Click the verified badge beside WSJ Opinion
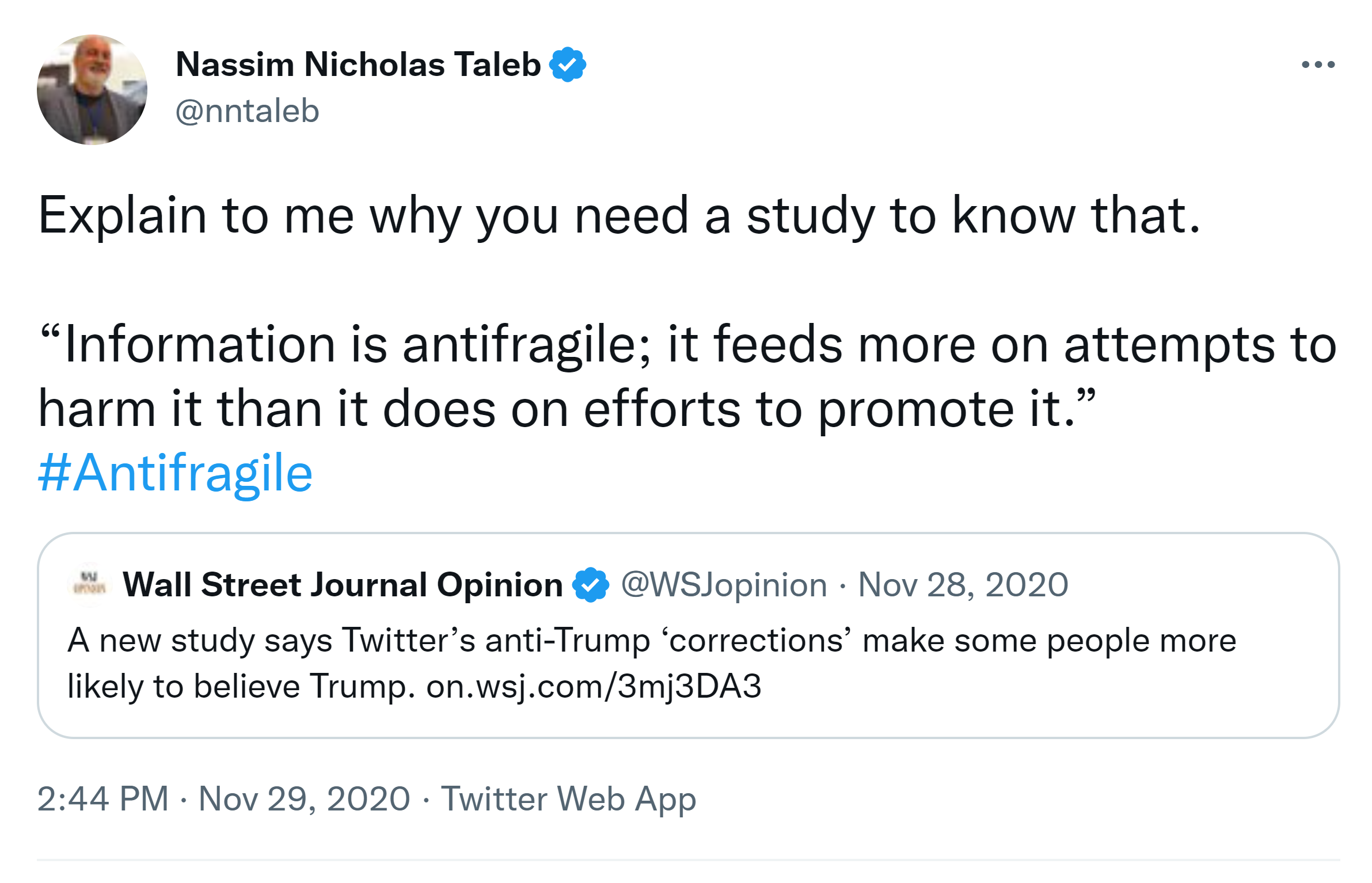This screenshot has height=883, width=1372. point(590,585)
